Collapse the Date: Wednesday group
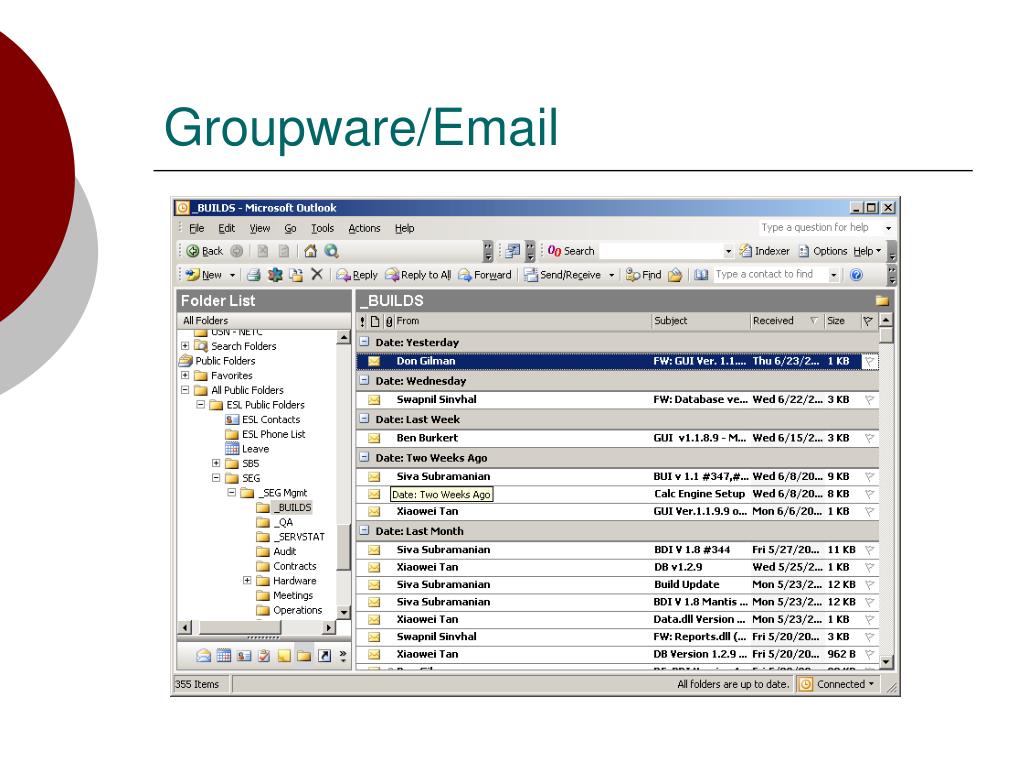 [x=364, y=380]
